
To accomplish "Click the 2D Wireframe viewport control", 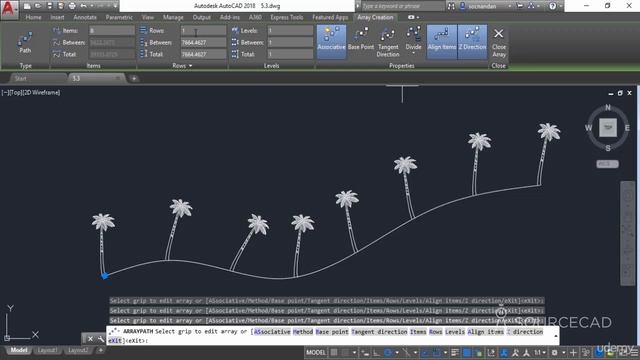I will click(x=42, y=93).
